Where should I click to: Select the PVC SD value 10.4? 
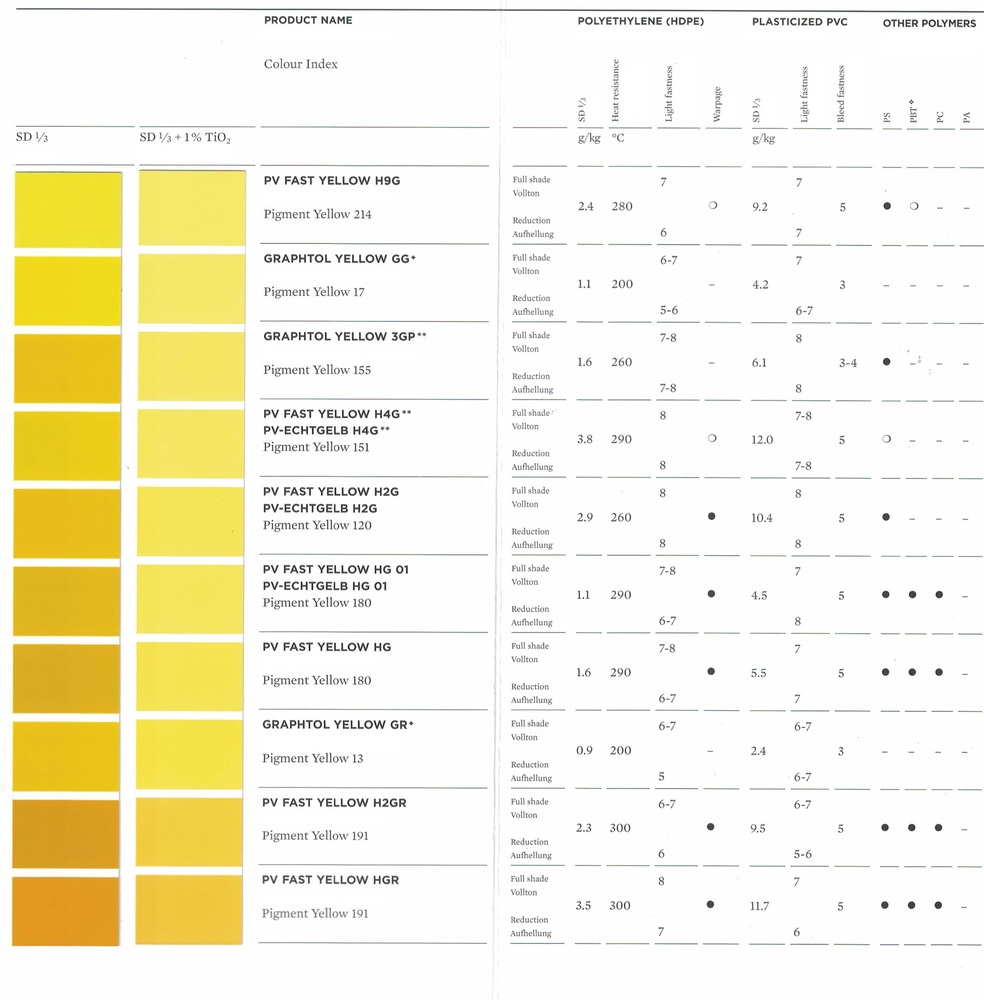(x=761, y=518)
